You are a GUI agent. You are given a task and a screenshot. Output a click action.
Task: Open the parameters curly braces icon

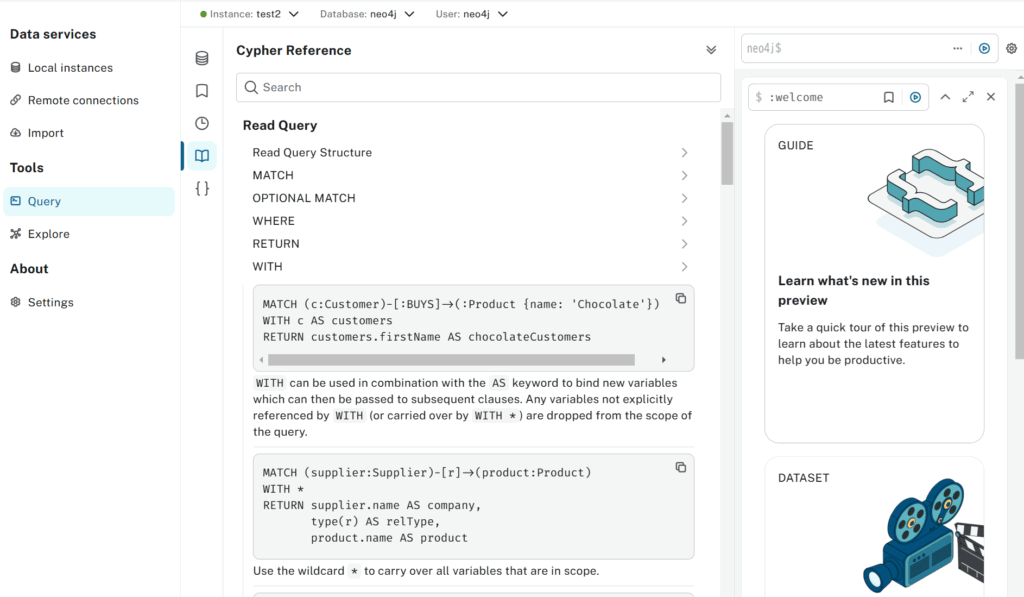(202, 189)
